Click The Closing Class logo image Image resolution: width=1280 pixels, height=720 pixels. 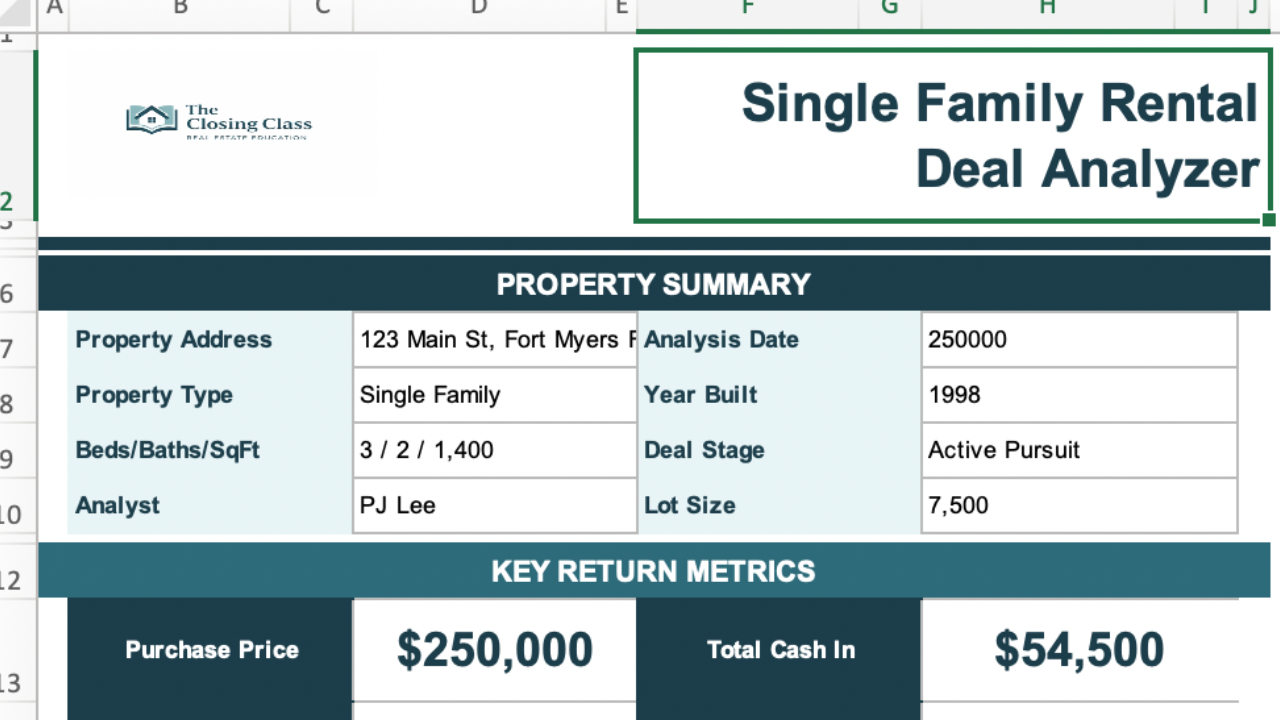coord(218,122)
